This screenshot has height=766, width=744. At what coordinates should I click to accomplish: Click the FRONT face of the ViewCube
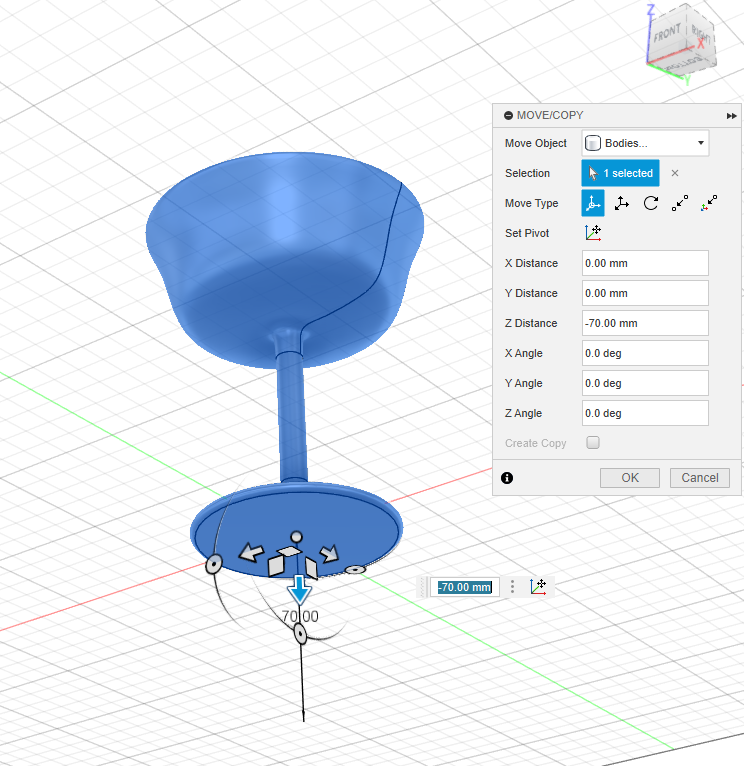(x=667, y=33)
